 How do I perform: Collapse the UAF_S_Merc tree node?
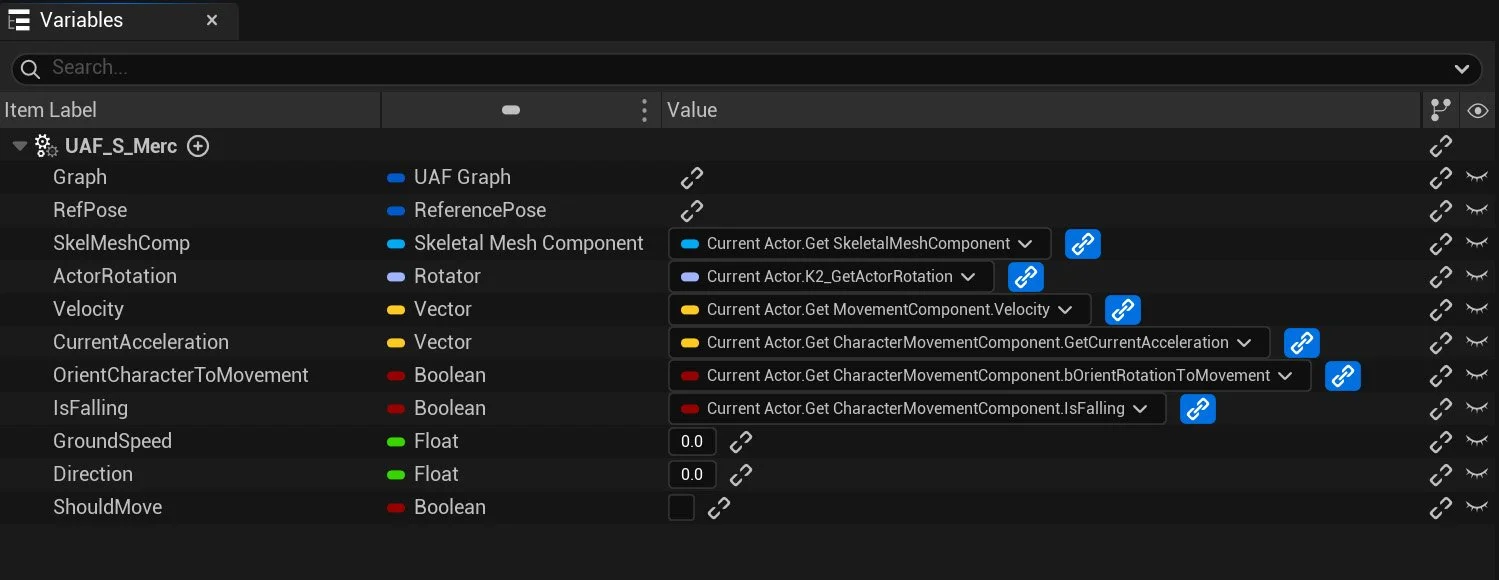(x=20, y=146)
